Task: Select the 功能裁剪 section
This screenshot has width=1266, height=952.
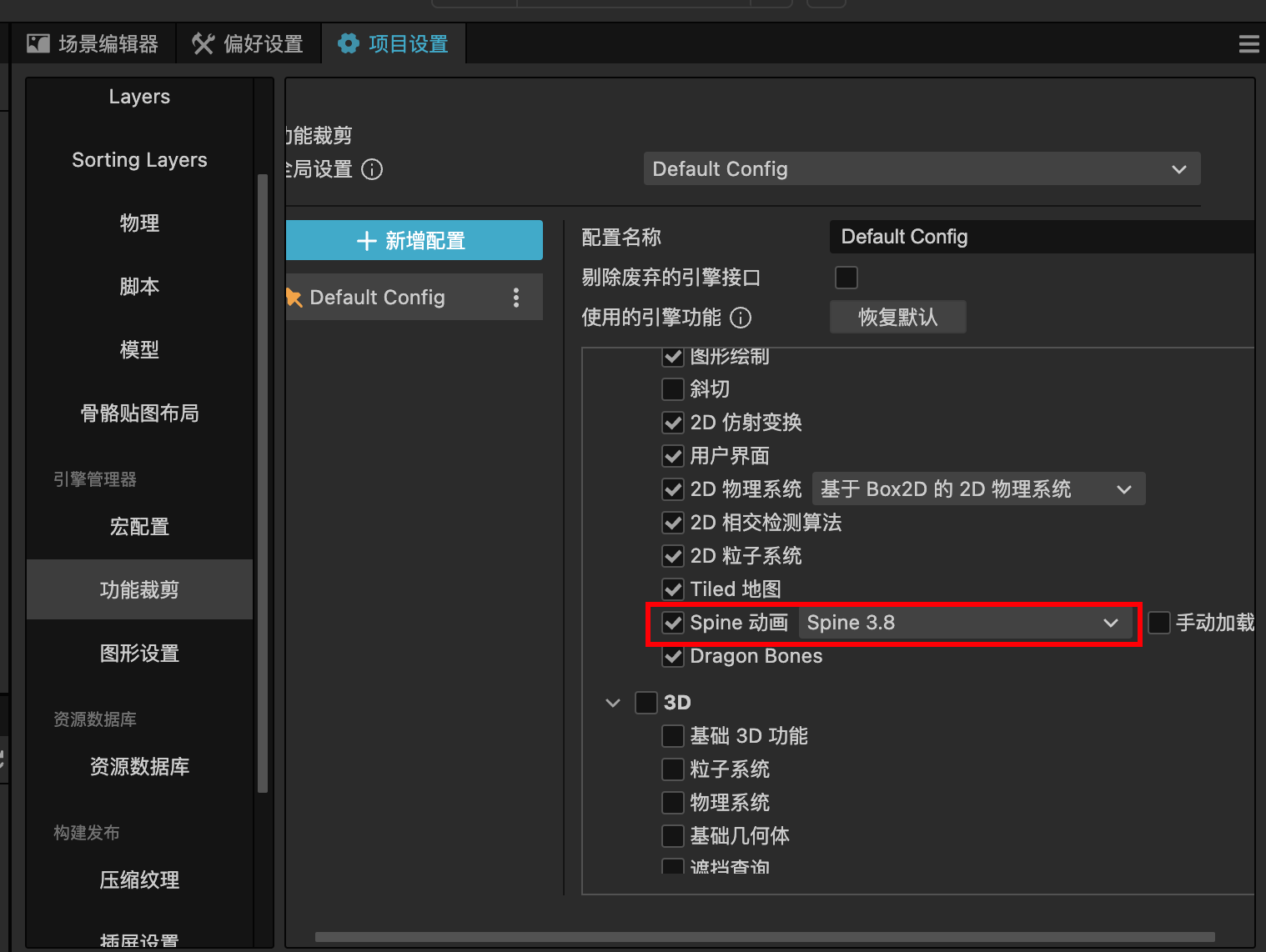Action: [139, 589]
